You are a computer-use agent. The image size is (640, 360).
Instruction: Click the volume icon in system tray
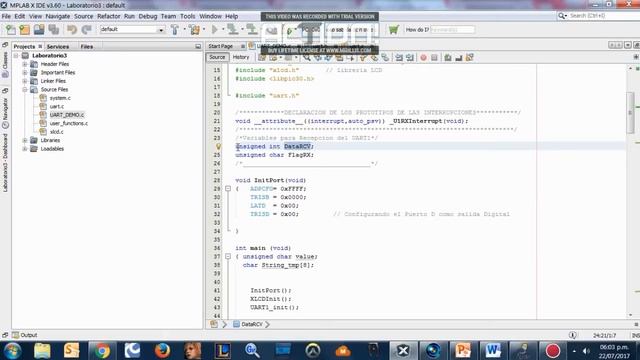[x=586, y=351]
